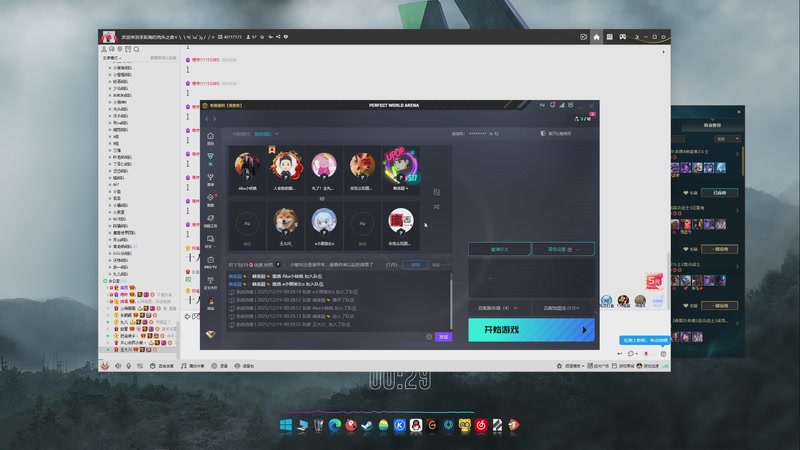Open the PRO TV section in Arena sidebar

coord(210,262)
